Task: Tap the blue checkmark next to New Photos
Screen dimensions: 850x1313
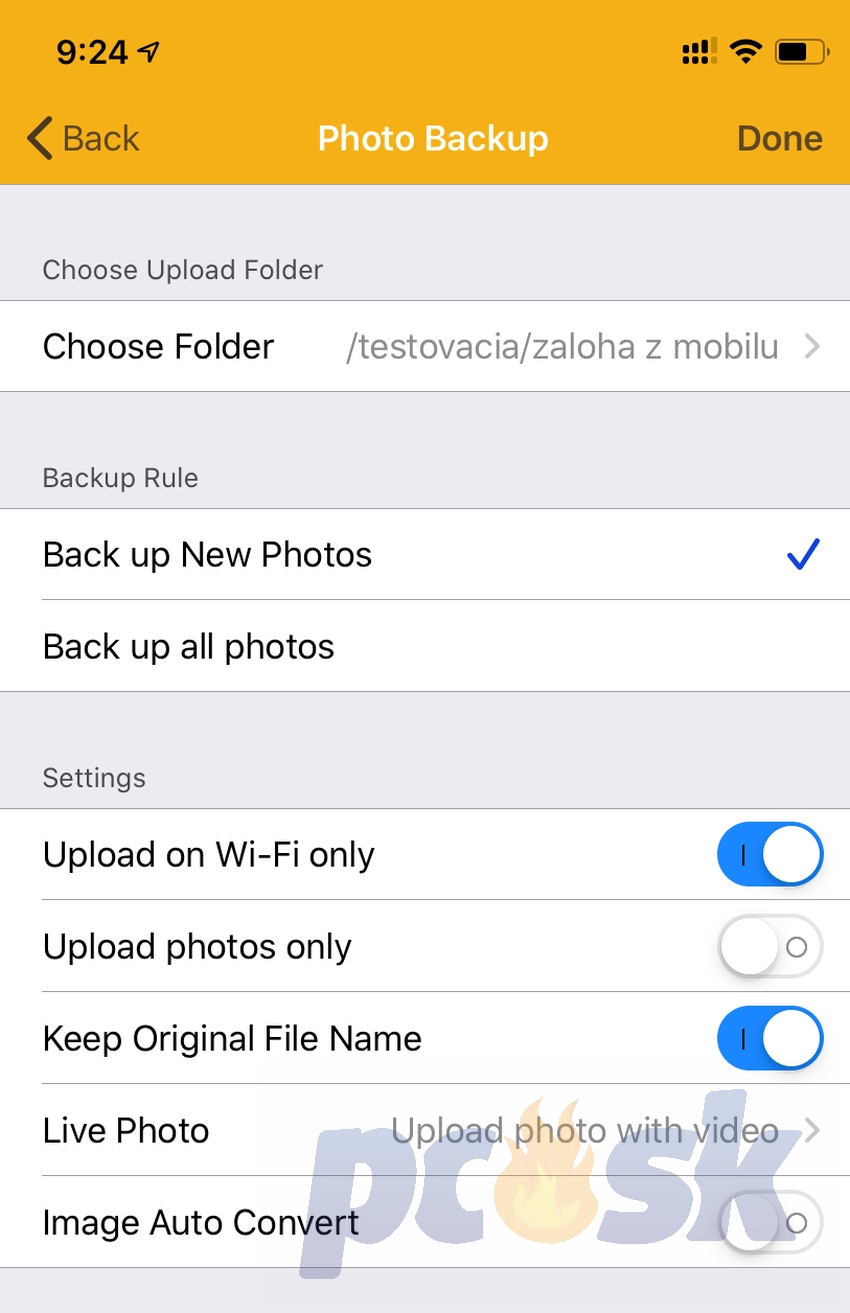Action: click(803, 554)
